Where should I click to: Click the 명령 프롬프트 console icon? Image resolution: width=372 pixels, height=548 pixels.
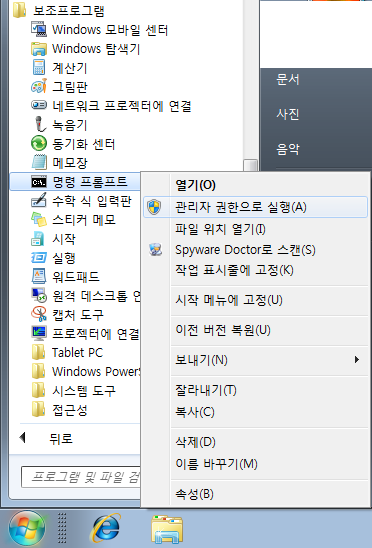click(x=39, y=182)
